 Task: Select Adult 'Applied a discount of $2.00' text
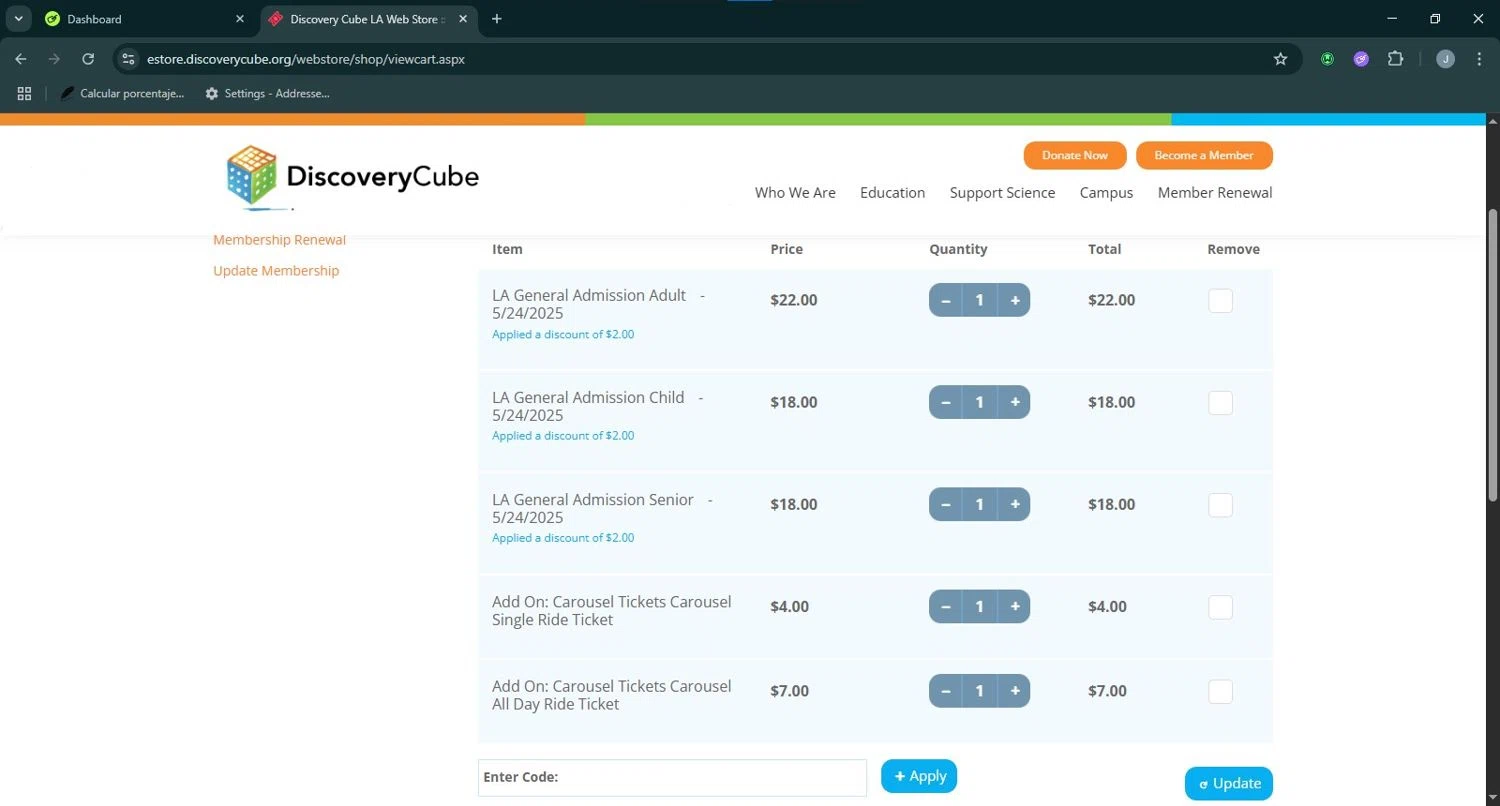coord(563,334)
